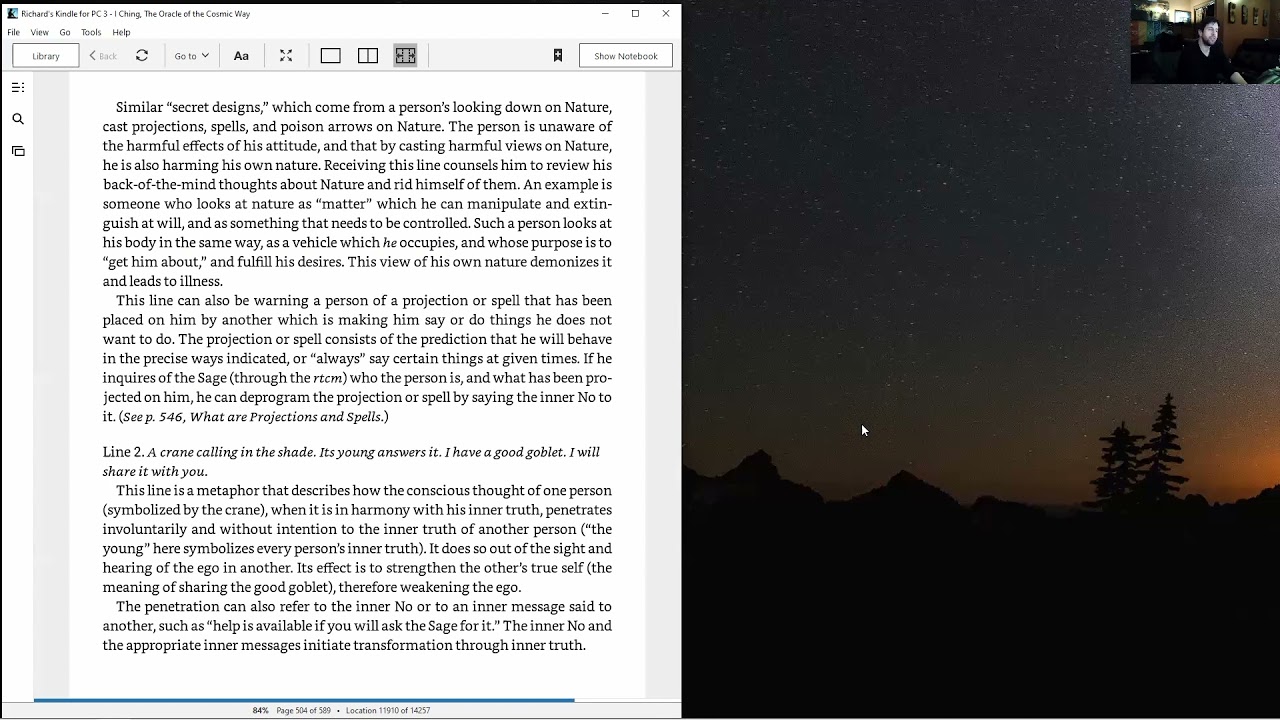The width and height of the screenshot is (1280, 720).
Task: Go Back to previous location
Action: [103, 56]
